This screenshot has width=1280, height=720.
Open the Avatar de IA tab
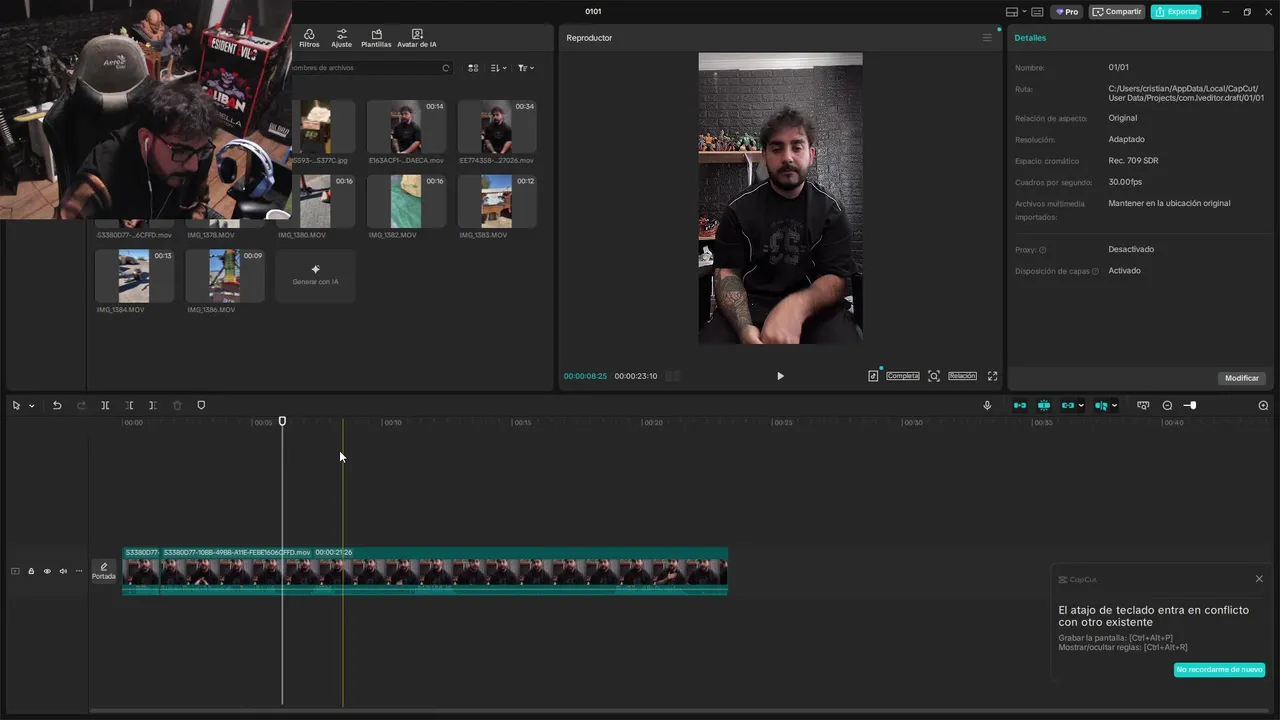pos(417,38)
